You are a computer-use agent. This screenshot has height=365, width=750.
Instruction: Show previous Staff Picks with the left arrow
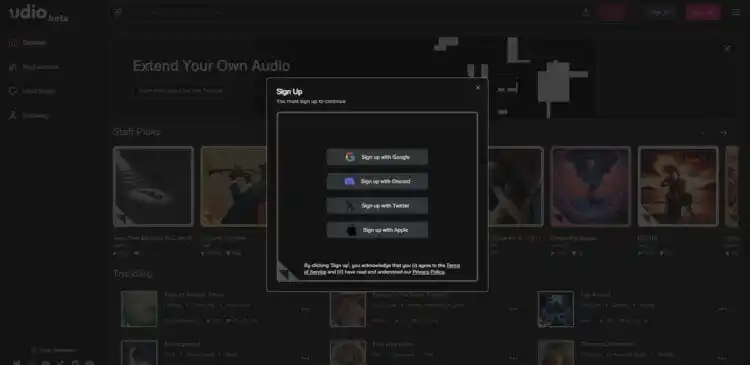(703, 133)
